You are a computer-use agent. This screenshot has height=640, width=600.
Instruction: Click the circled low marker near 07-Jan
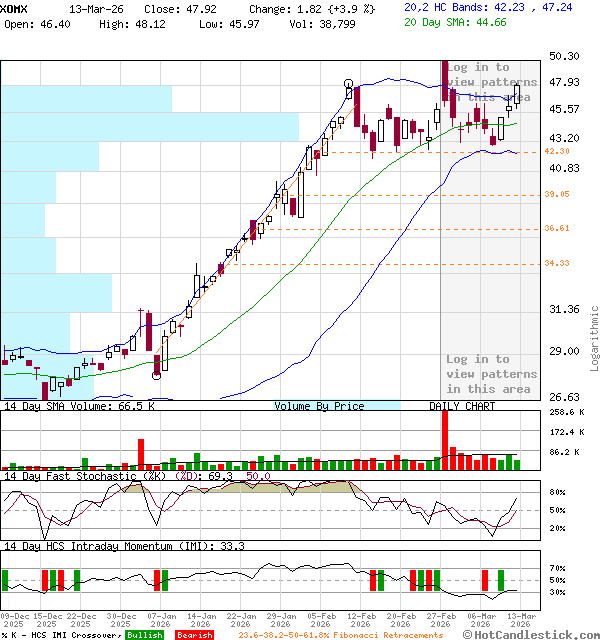pyautogui.click(x=157, y=375)
